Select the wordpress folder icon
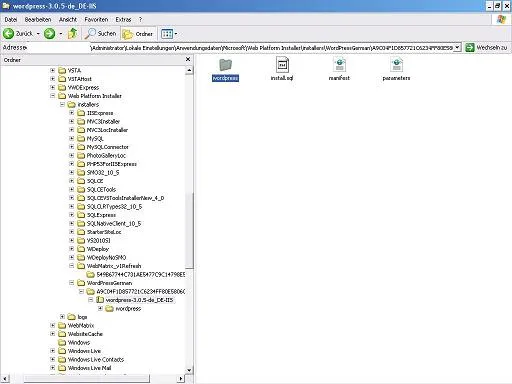 (x=225, y=65)
